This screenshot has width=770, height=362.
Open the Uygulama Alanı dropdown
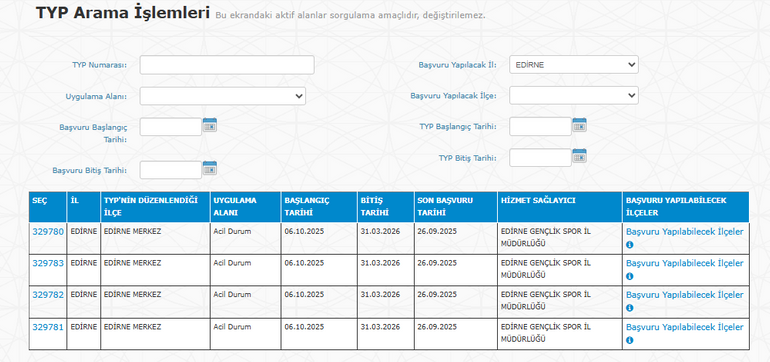coord(222,96)
